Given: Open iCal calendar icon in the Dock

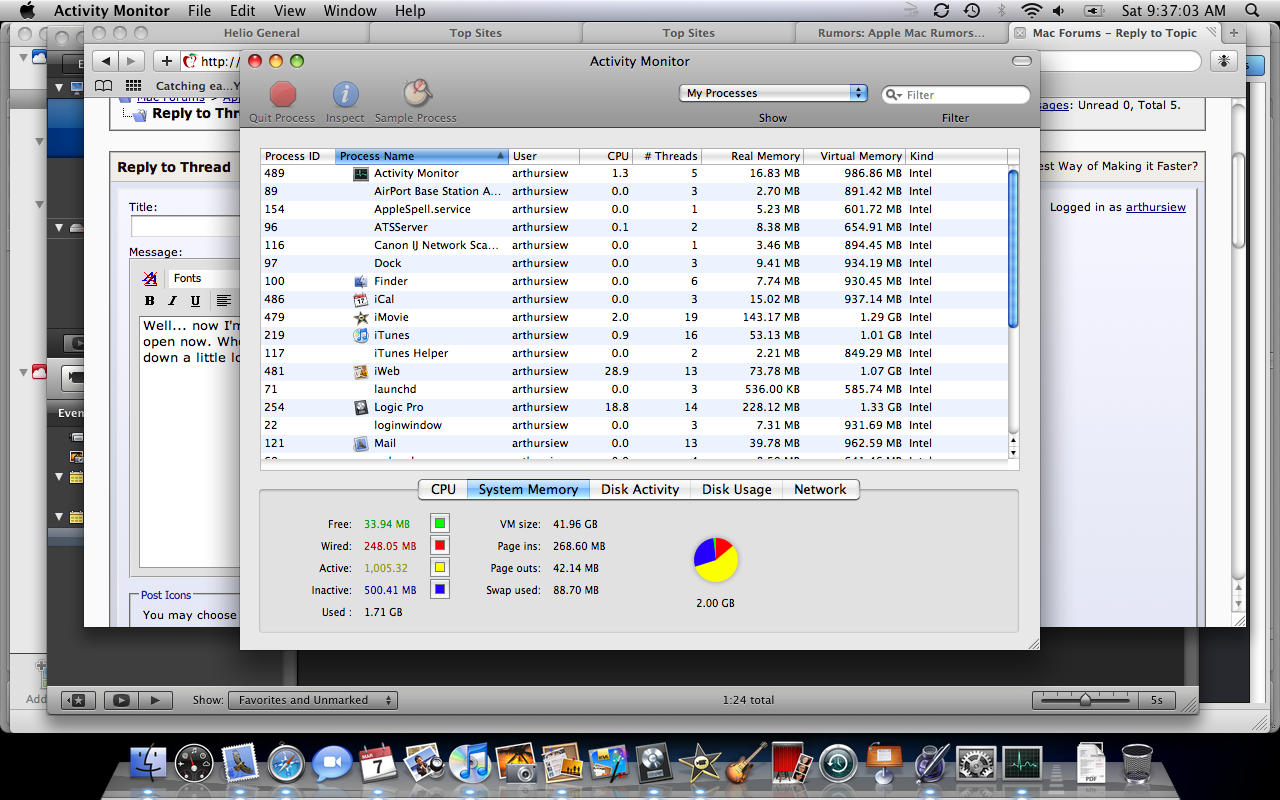Looking at the screenshot, I should pyautogui.click(x=378, y=764).
